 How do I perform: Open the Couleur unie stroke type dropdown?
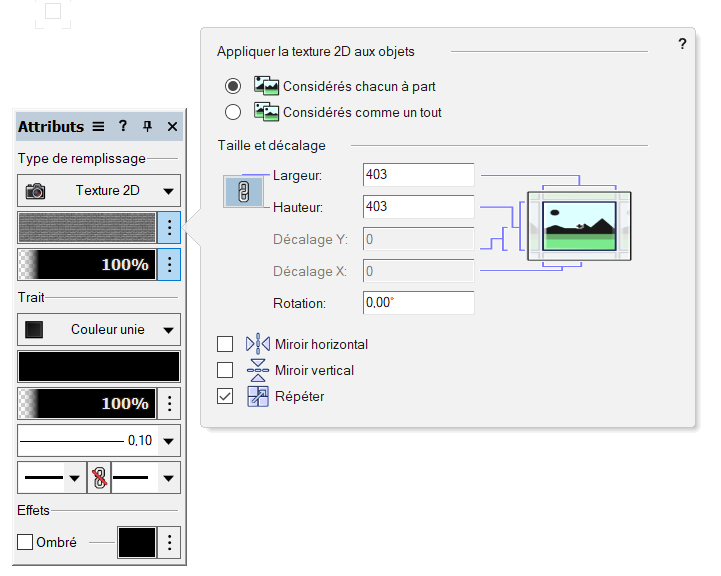99,329
